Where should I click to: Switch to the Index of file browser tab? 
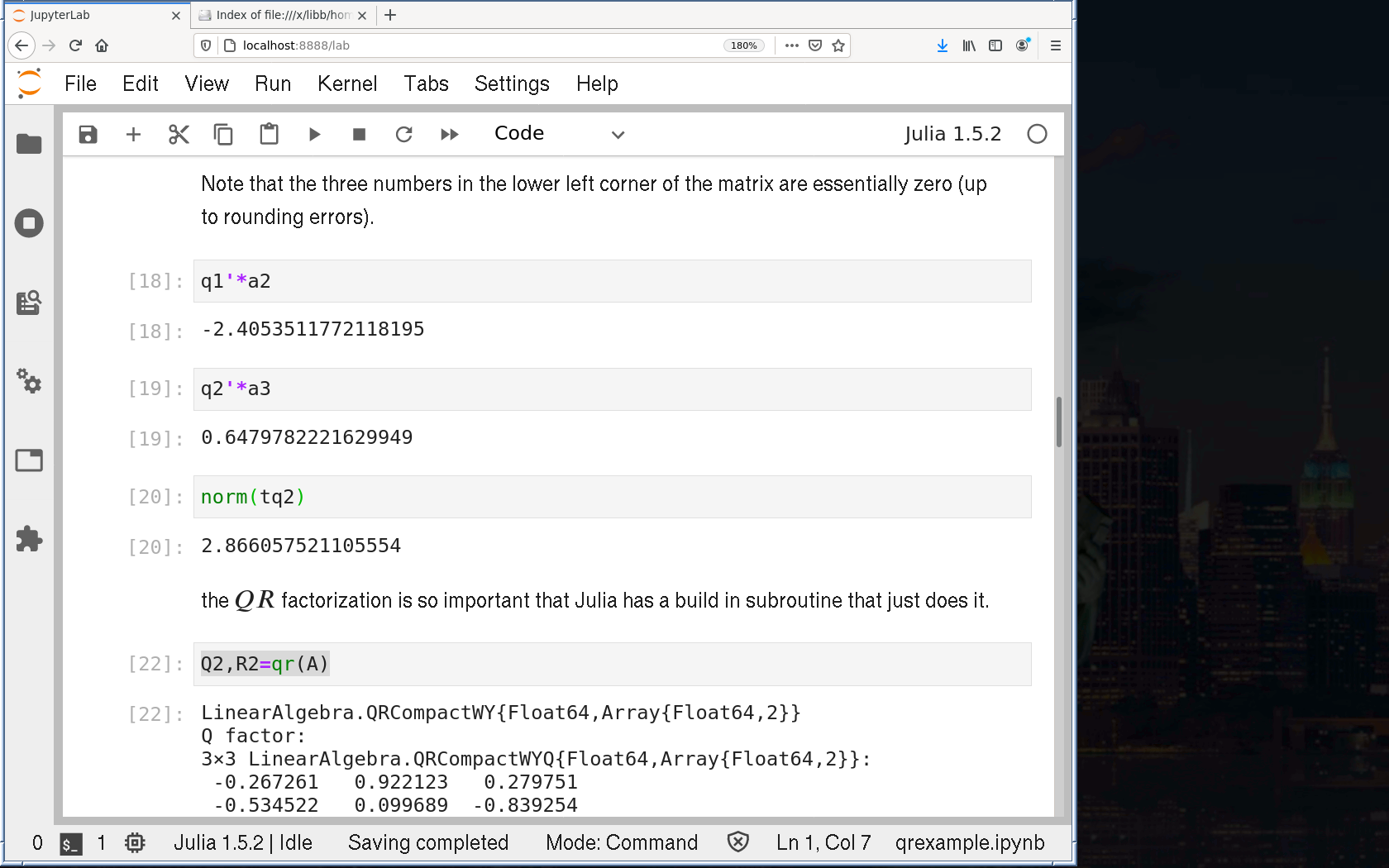point(282,15)
